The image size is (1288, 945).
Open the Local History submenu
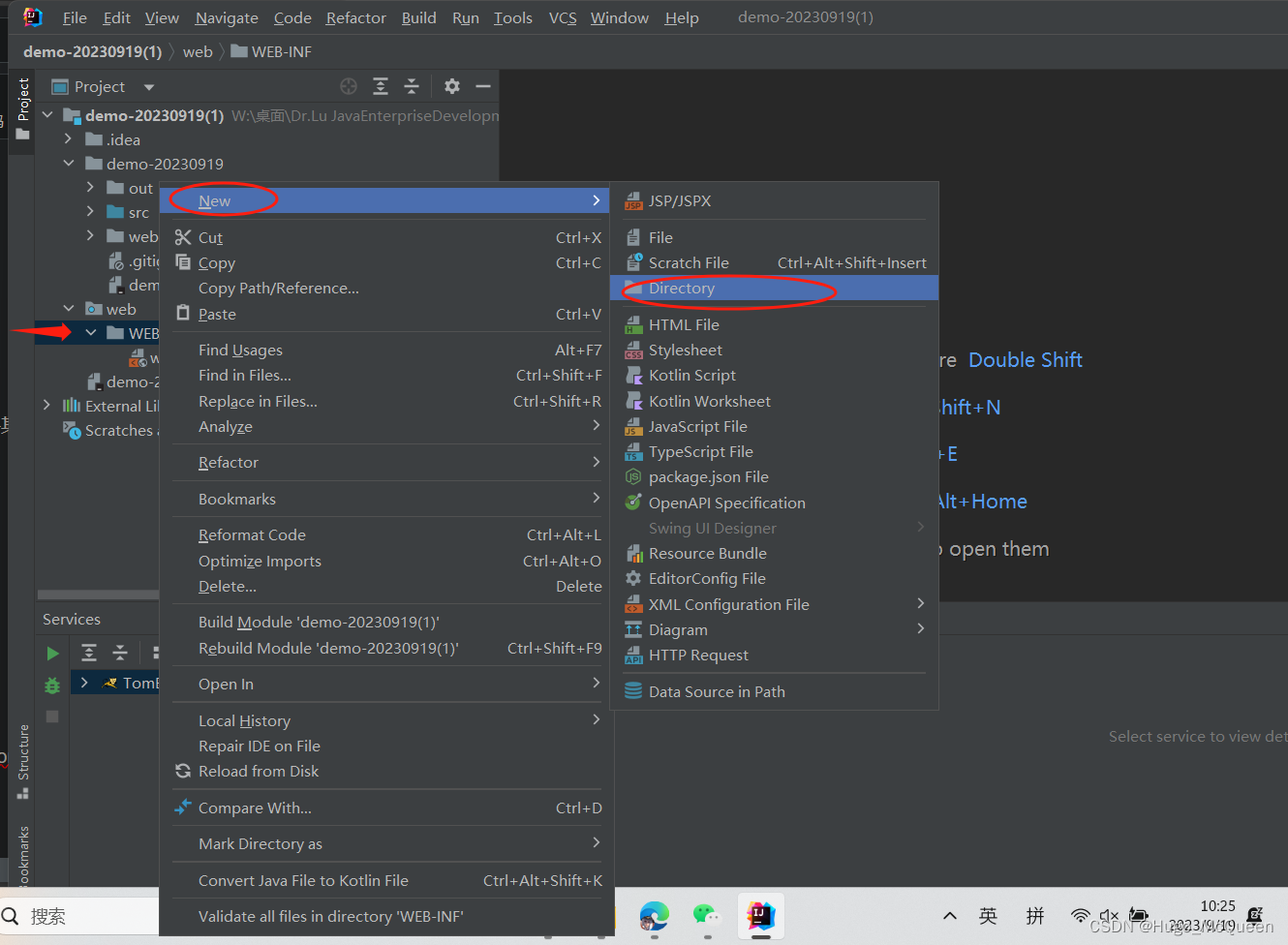click(386, 720)
